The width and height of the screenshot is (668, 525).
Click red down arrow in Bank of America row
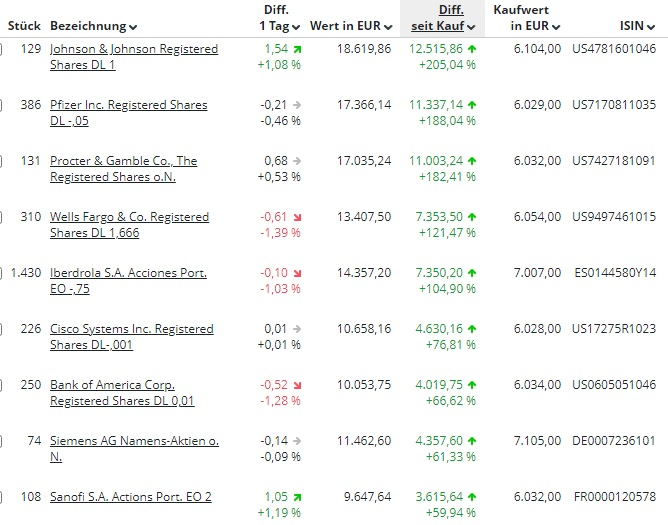coord(296,385)
